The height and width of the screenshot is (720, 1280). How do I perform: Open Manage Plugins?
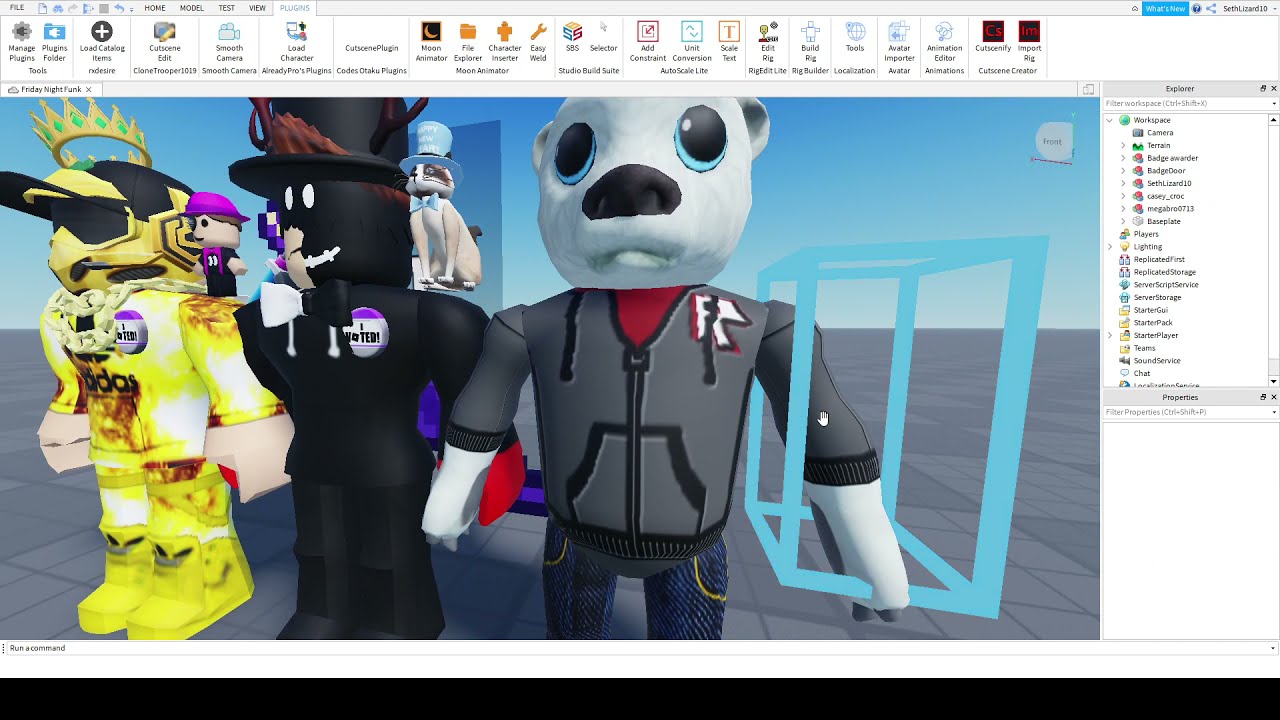tap(21, 42)
